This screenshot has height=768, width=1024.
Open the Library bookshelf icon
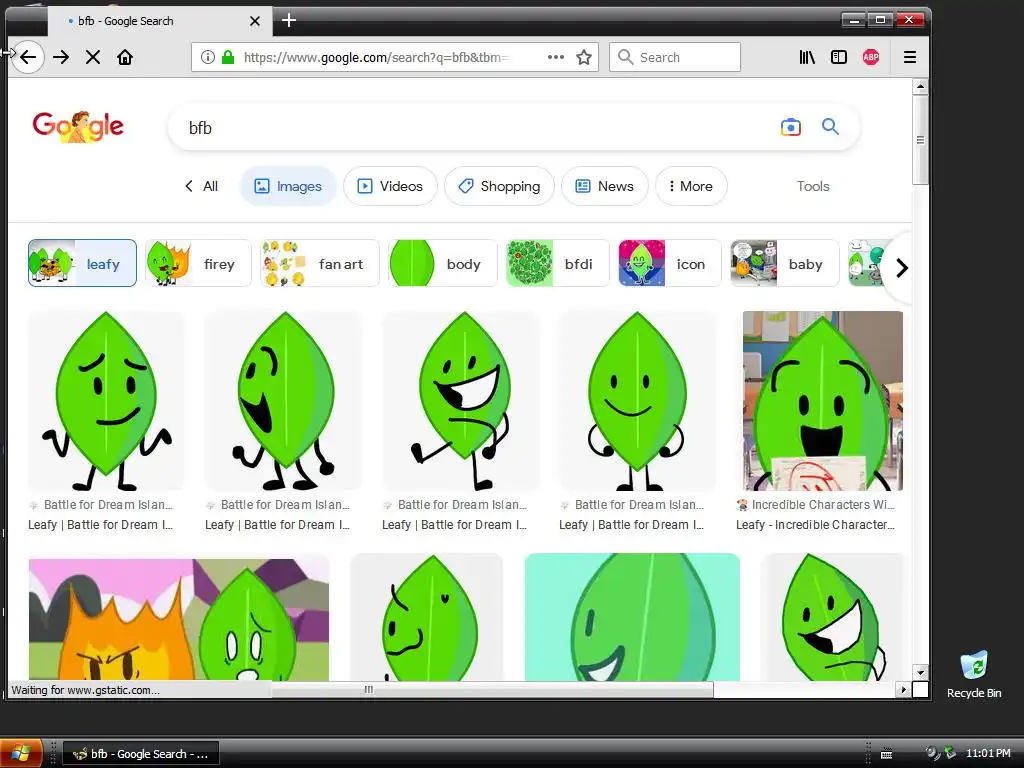[807, 57]
